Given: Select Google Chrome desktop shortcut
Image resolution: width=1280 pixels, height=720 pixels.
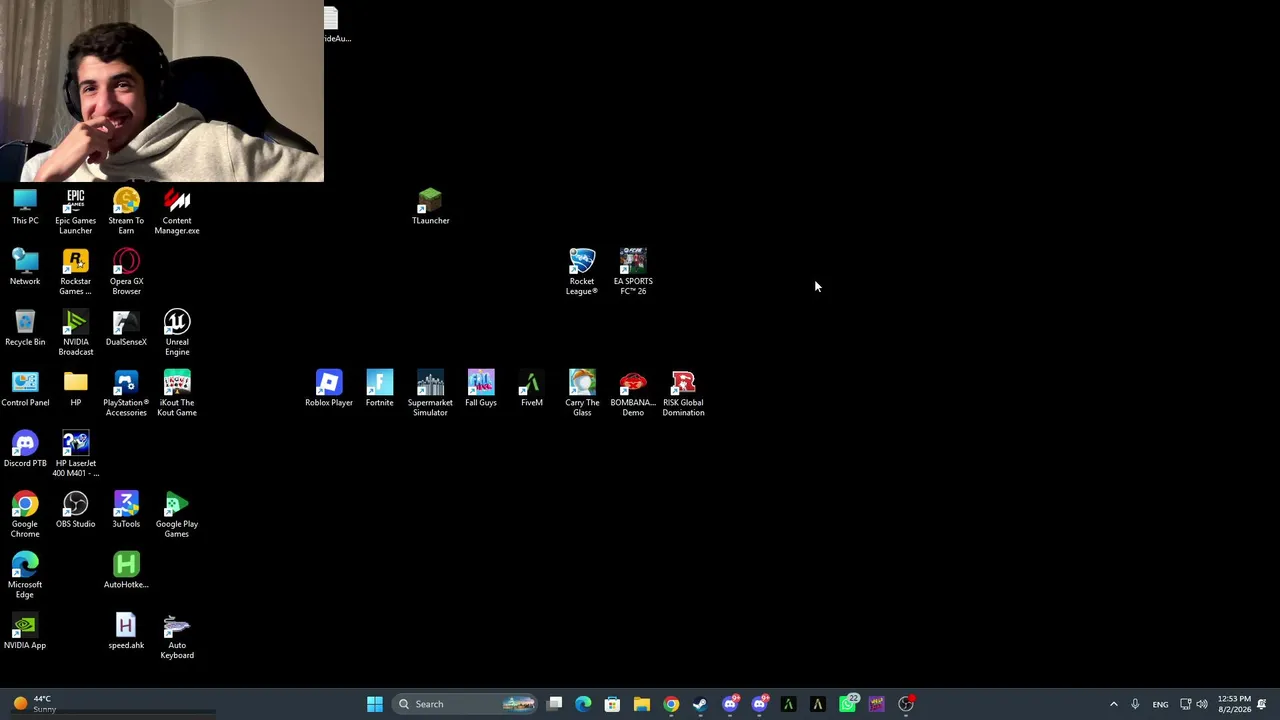Looking at the screenshot, I should [25, 516].
